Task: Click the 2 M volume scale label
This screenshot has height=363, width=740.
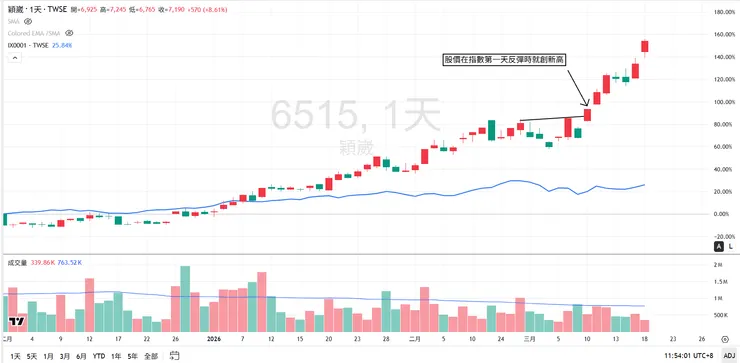Action: pyautogui.click(x=719, y=265)
